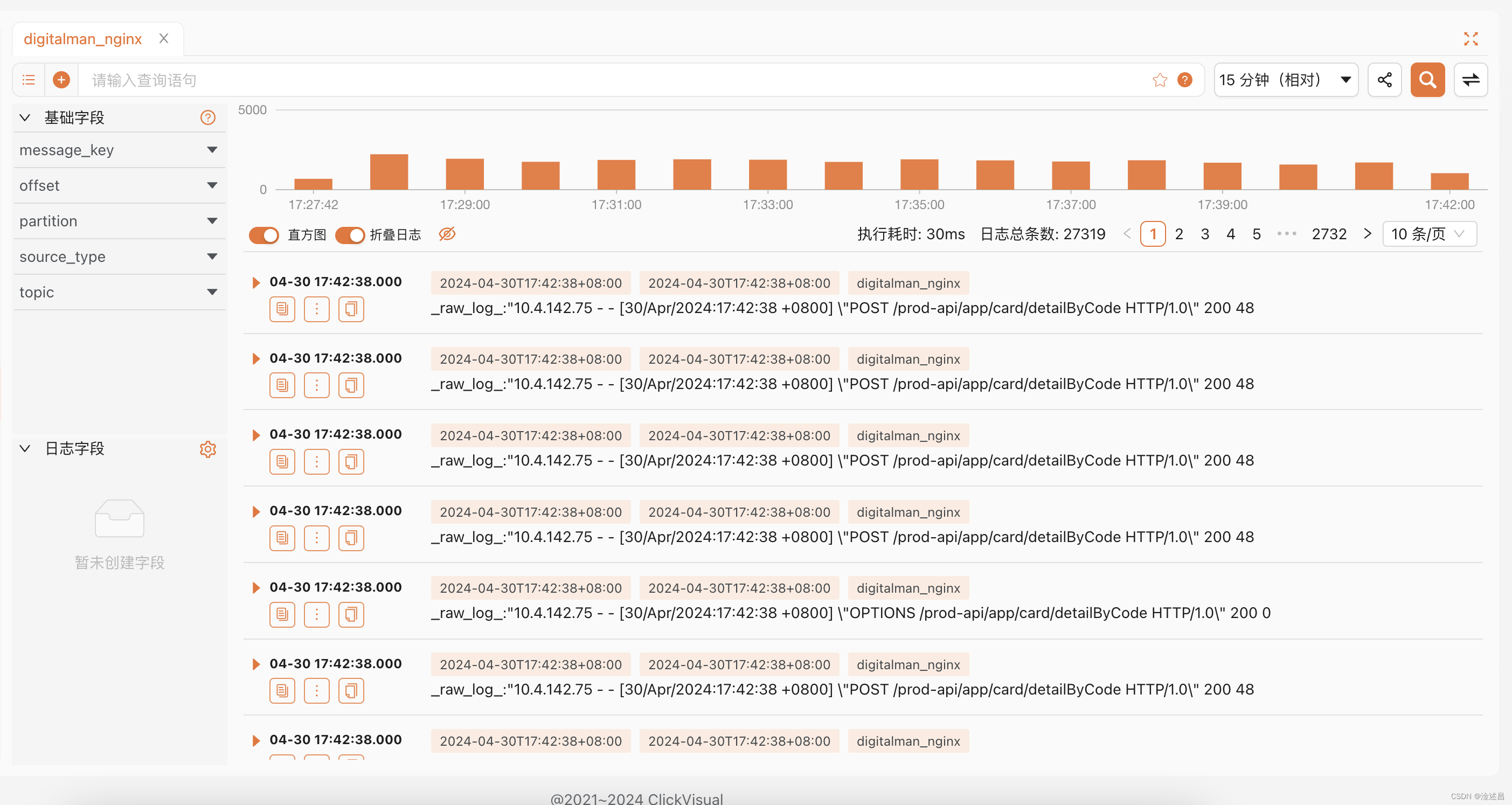Select the digitalman_nginx tab
The height and width of the screenshot is (805, 1512).
tap(83, 39)
